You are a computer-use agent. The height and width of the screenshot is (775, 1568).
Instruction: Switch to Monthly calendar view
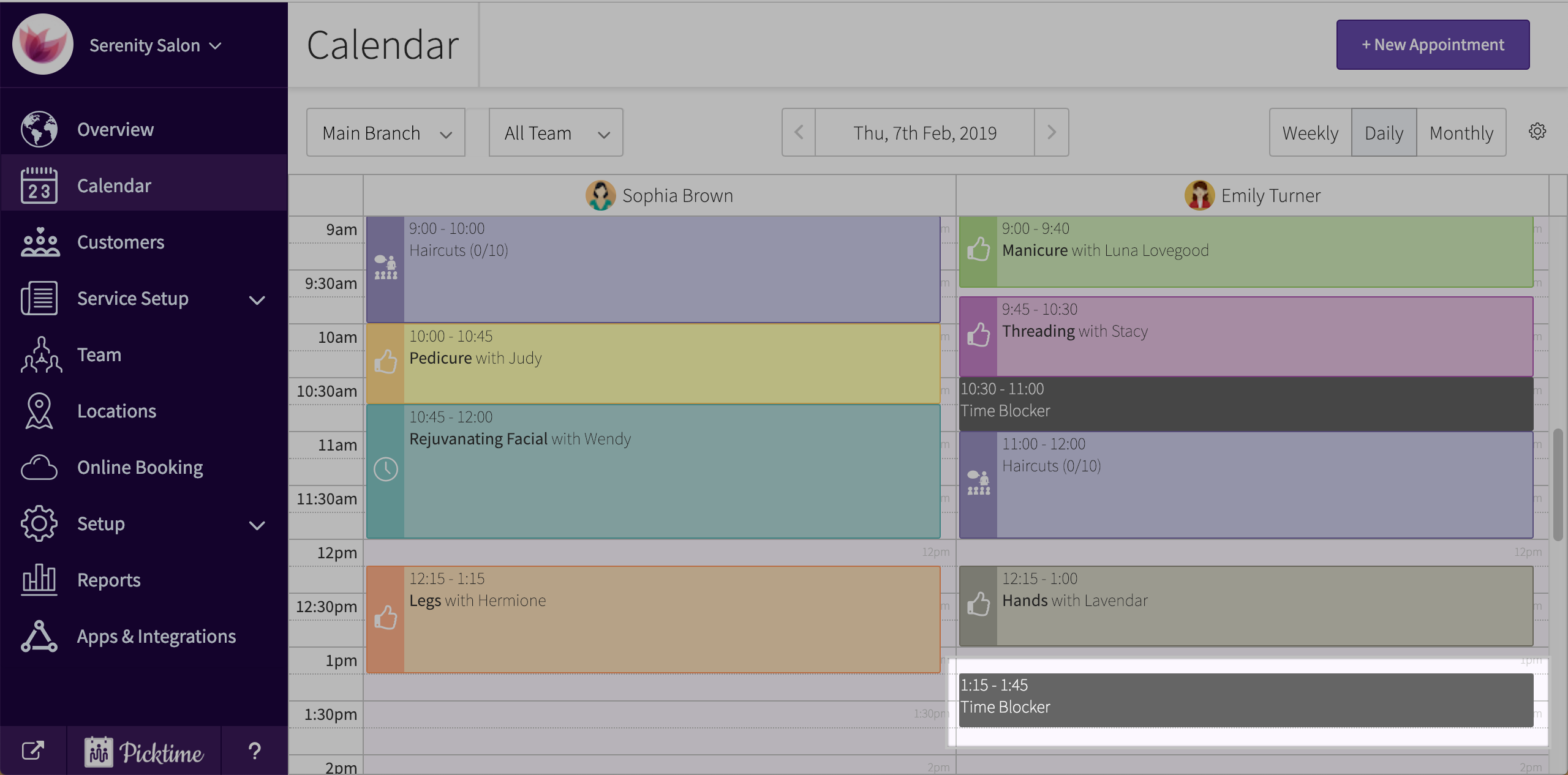(x=1461, y=133)
